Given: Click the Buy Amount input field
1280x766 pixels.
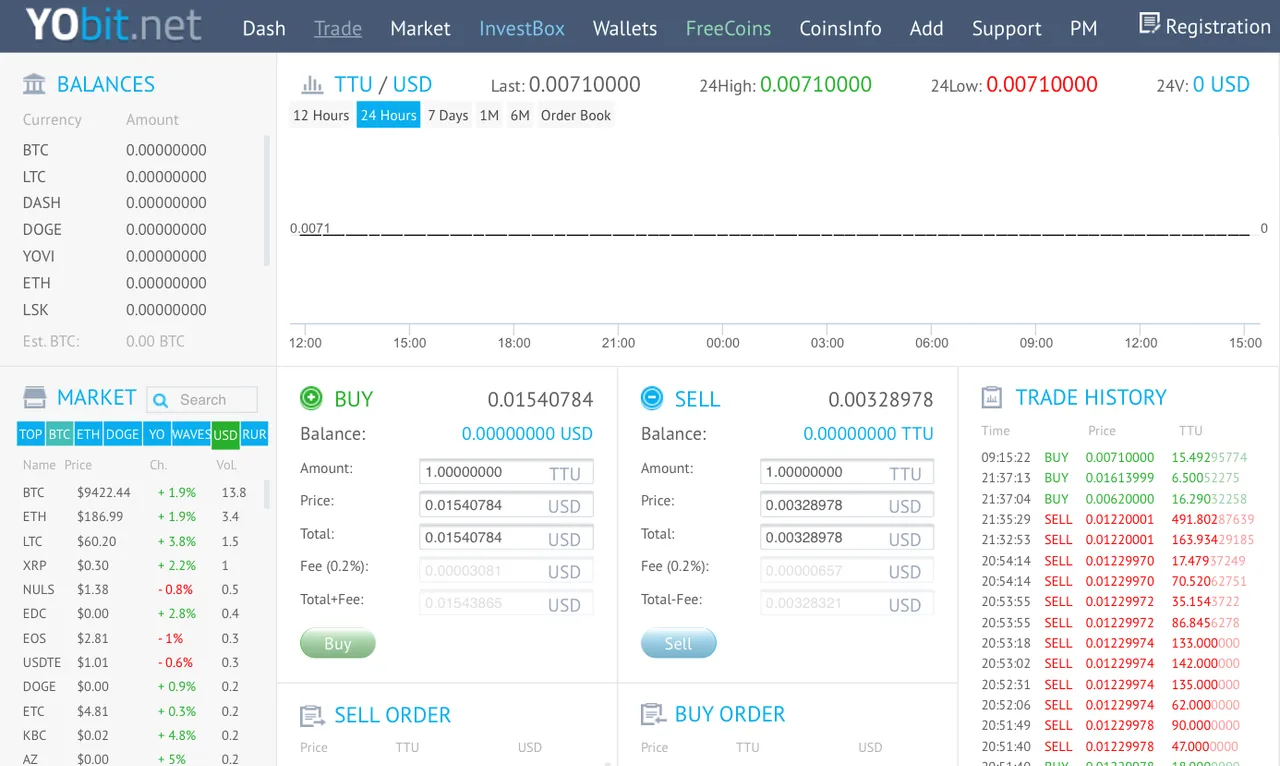Looking at the screenshot, I should (x=506, y=472).
